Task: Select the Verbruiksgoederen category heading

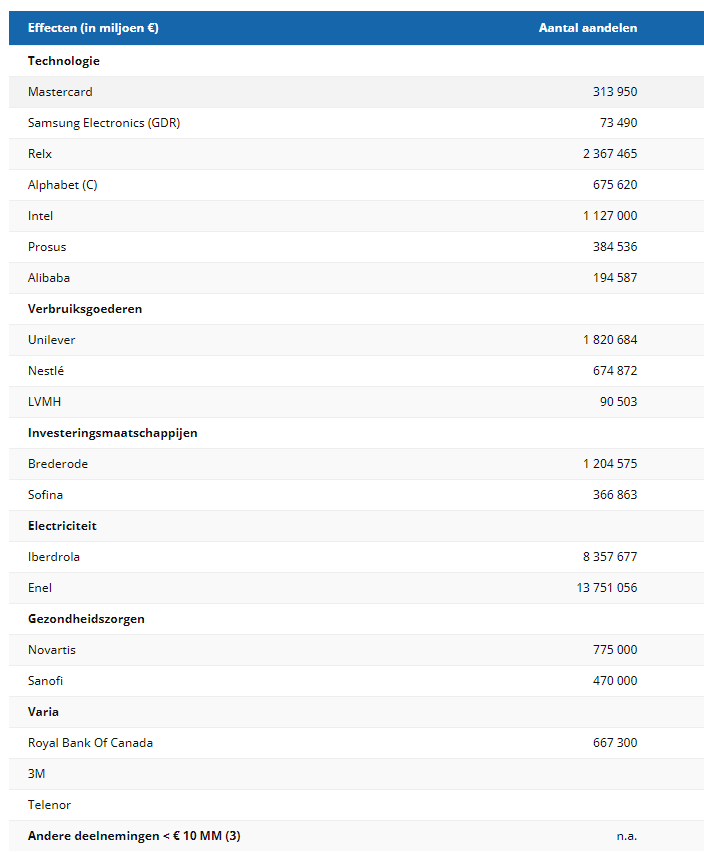Action: point(85,309)
